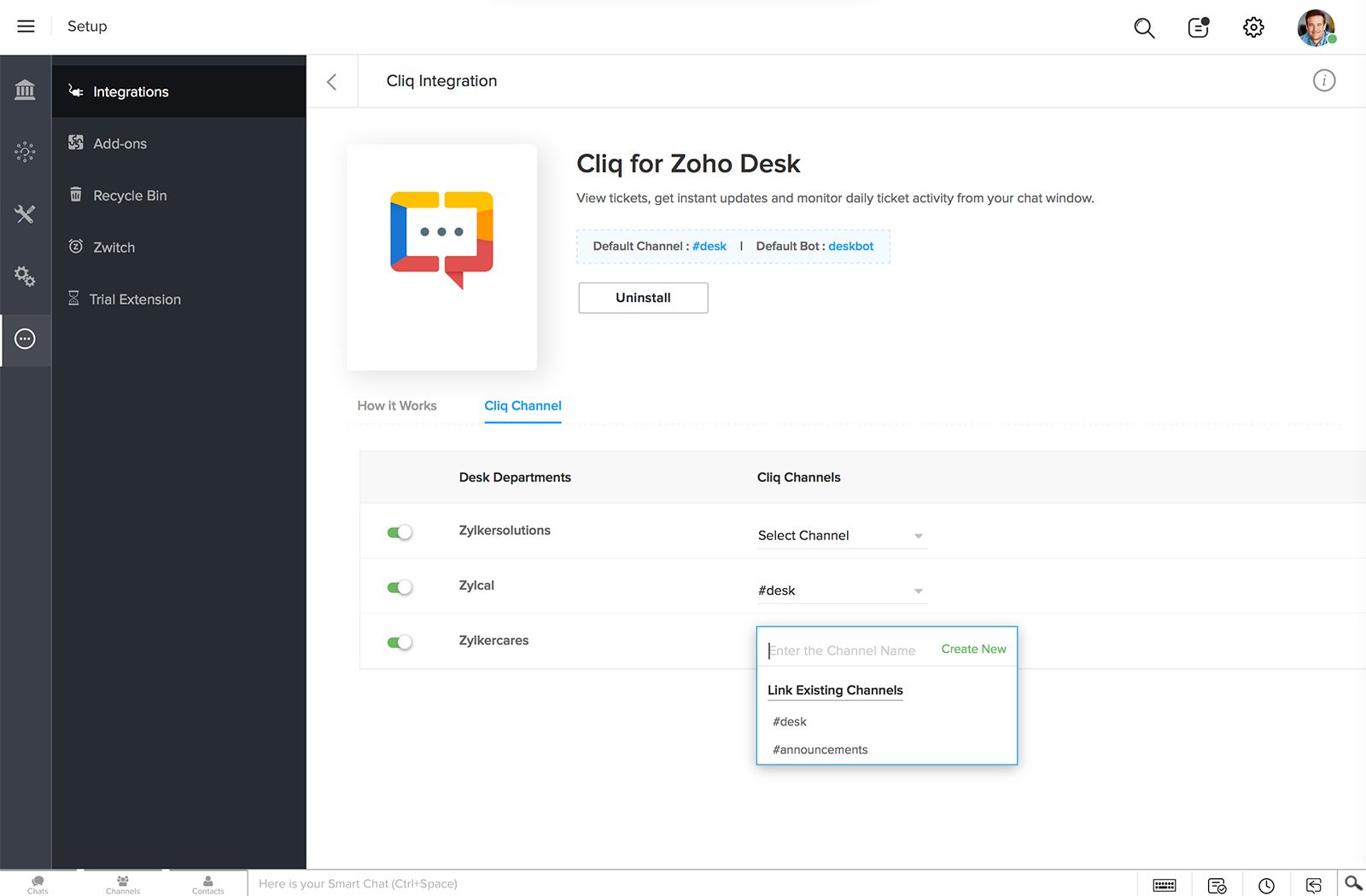Open Select Channel dropdown for Zylkersolutions
Screen dimensions: 1366x896
coord(841,536)
